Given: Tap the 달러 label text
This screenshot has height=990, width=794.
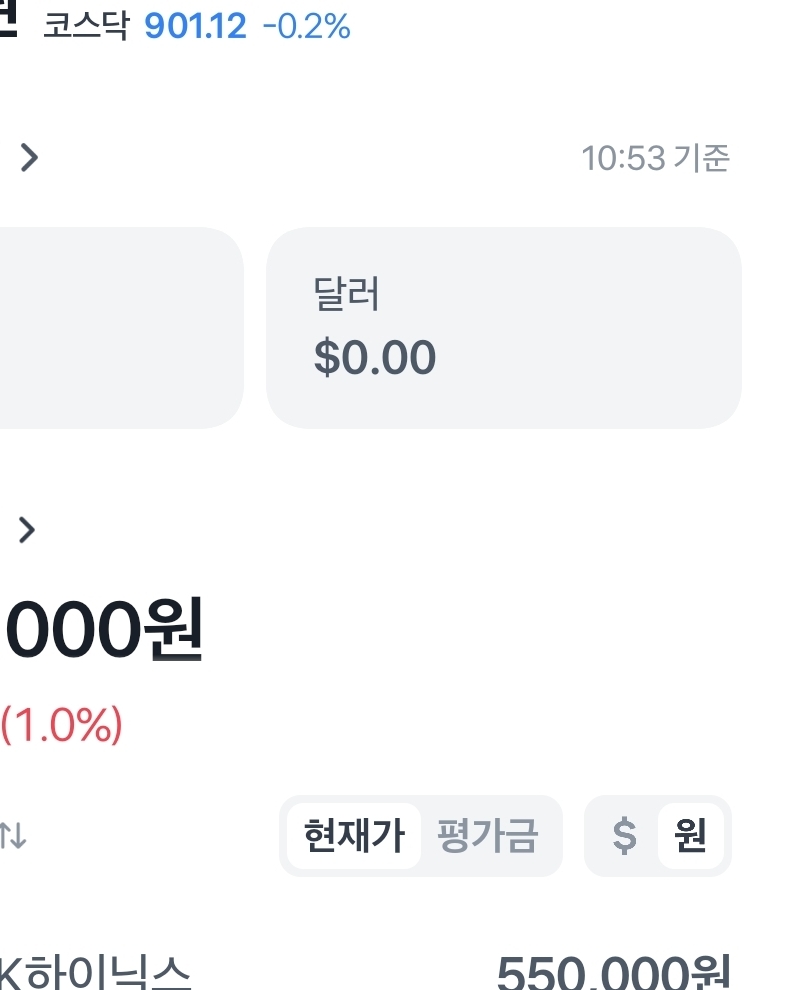Looking at the screenshot, I should click(346, 296).
